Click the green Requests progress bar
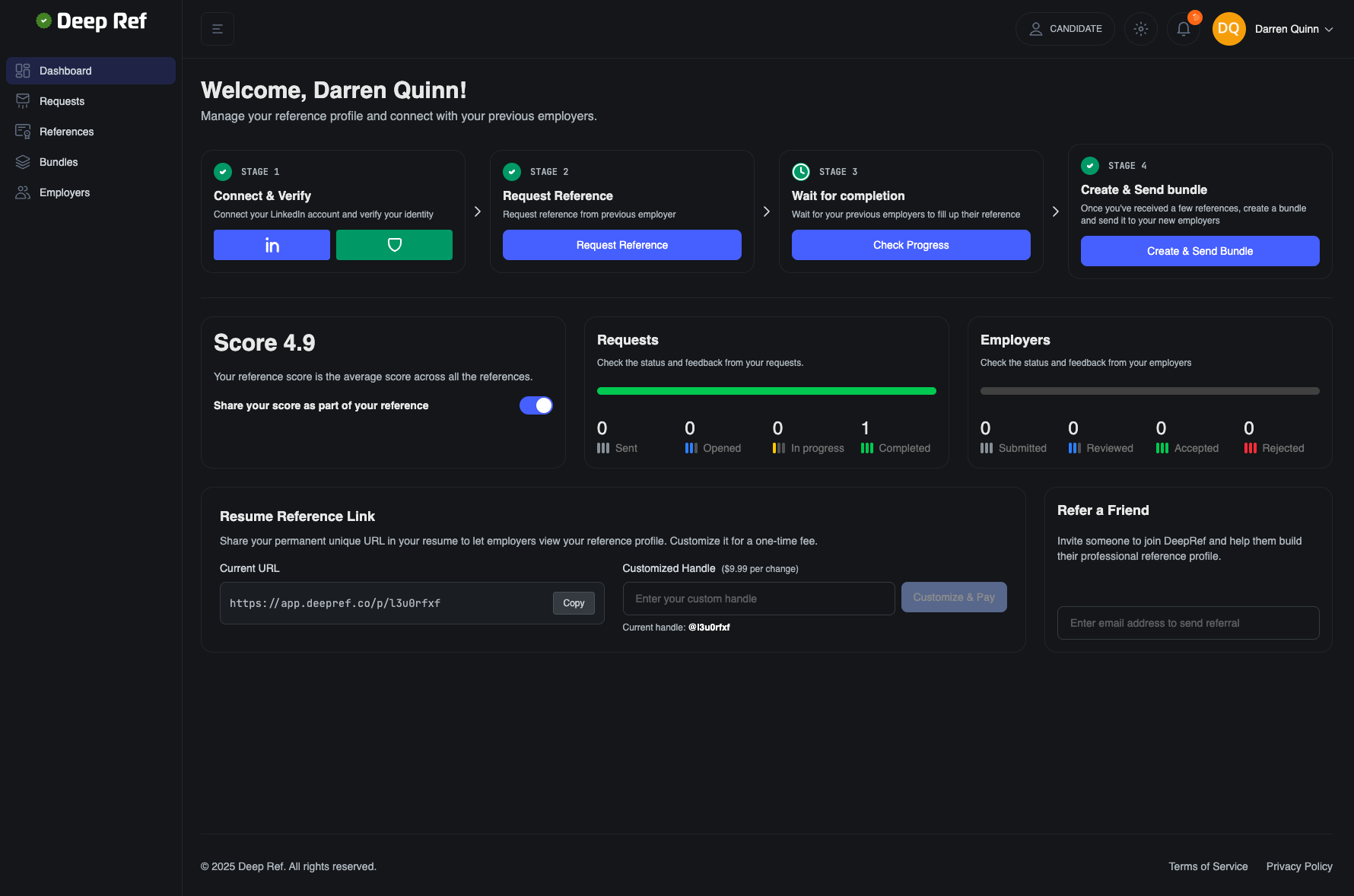The width and height of the screenshot is (1354, 896). (x=766, y=391)
